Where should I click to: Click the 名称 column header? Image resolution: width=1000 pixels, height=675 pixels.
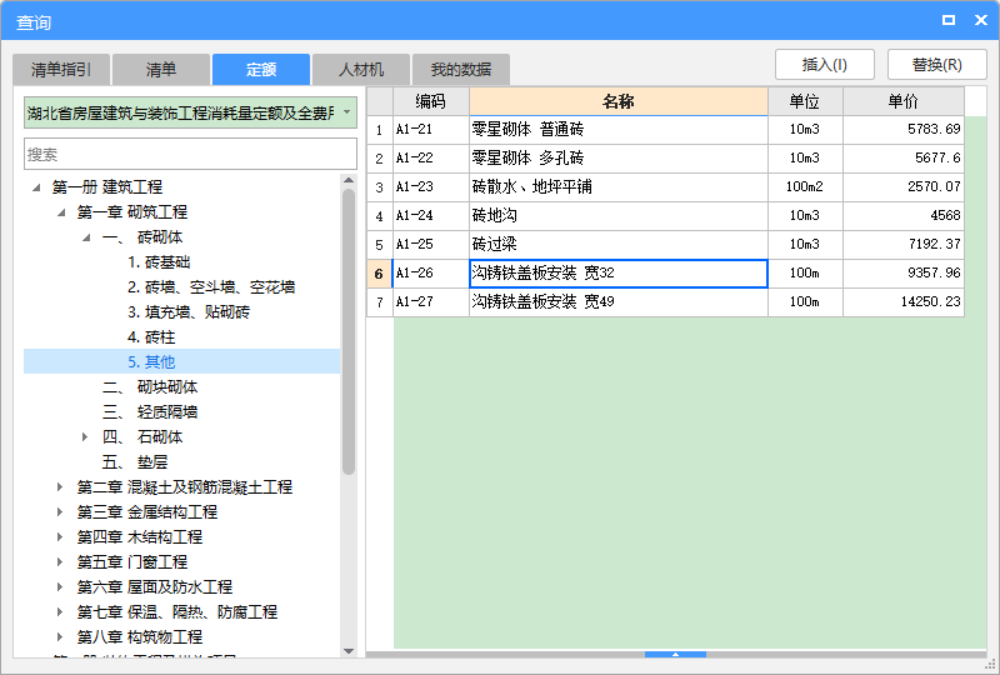coord(618,101)
